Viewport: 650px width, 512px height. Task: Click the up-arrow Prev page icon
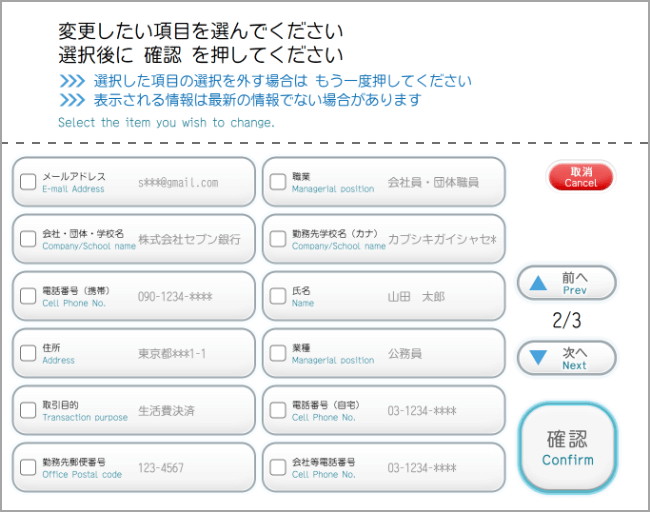point(538,283)
